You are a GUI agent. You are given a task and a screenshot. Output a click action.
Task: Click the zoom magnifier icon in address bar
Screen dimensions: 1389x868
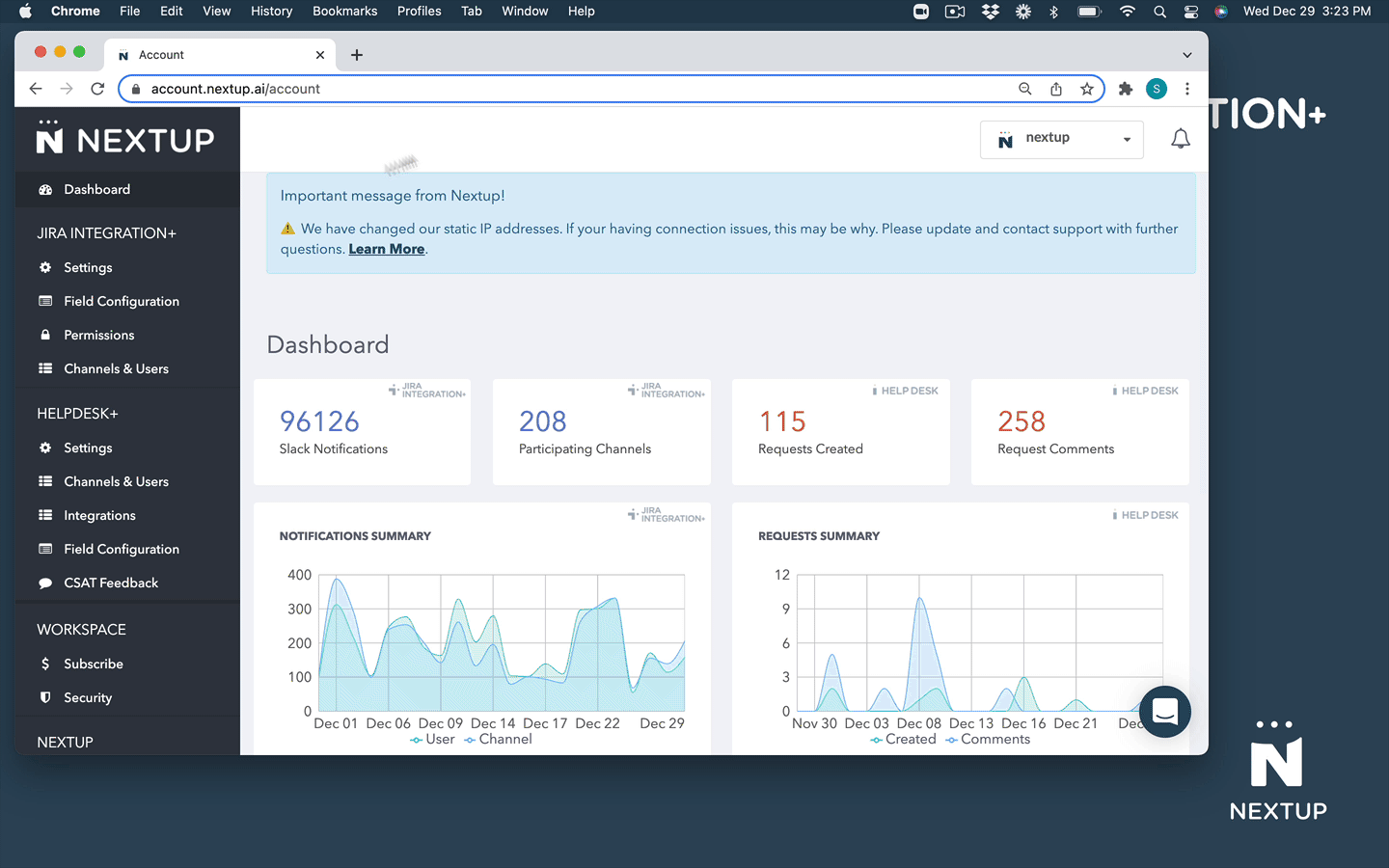coord(1025,89)
